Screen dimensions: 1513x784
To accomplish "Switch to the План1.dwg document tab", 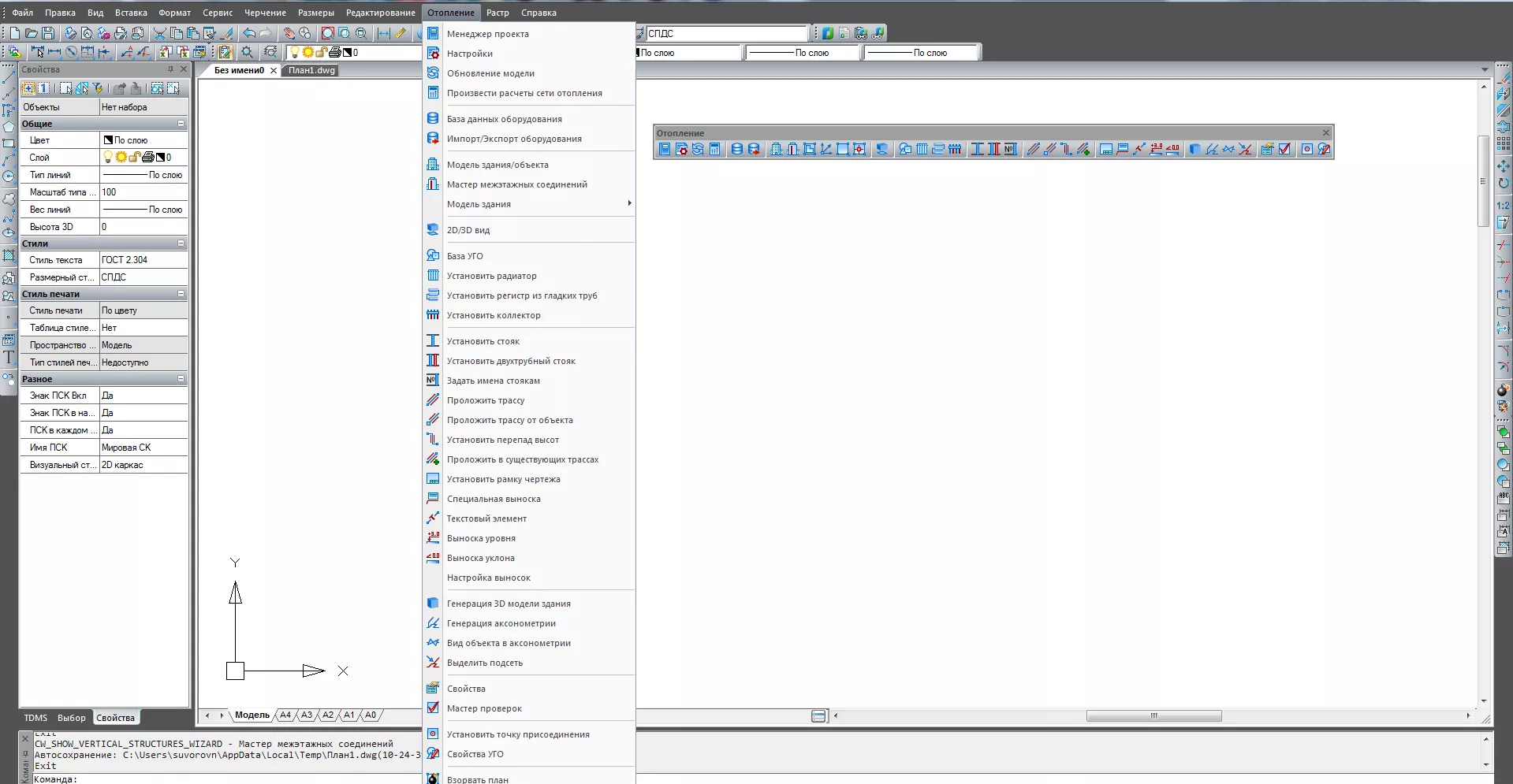I will (x=311, y=70).
